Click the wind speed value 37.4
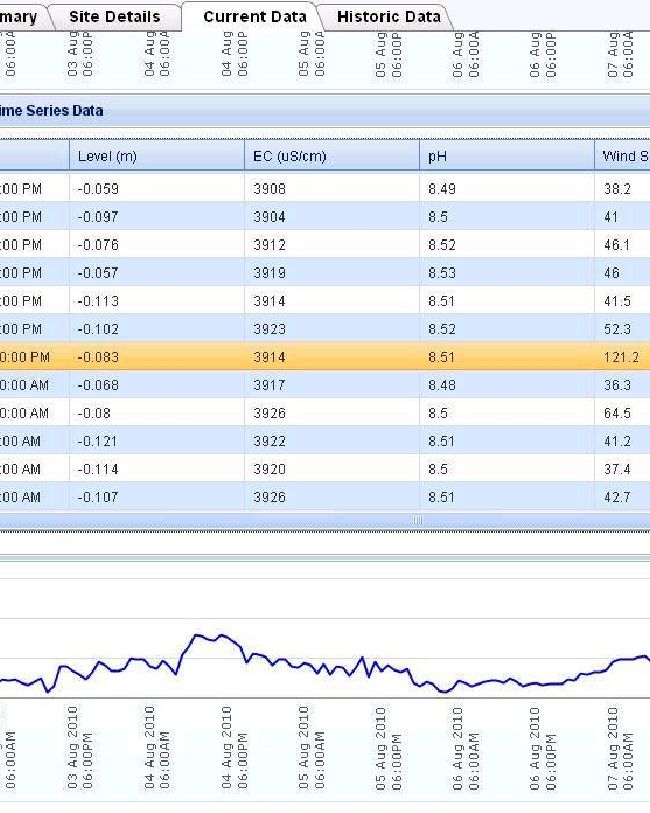Viewport: 650px width, 813px height. coord(617,469)
